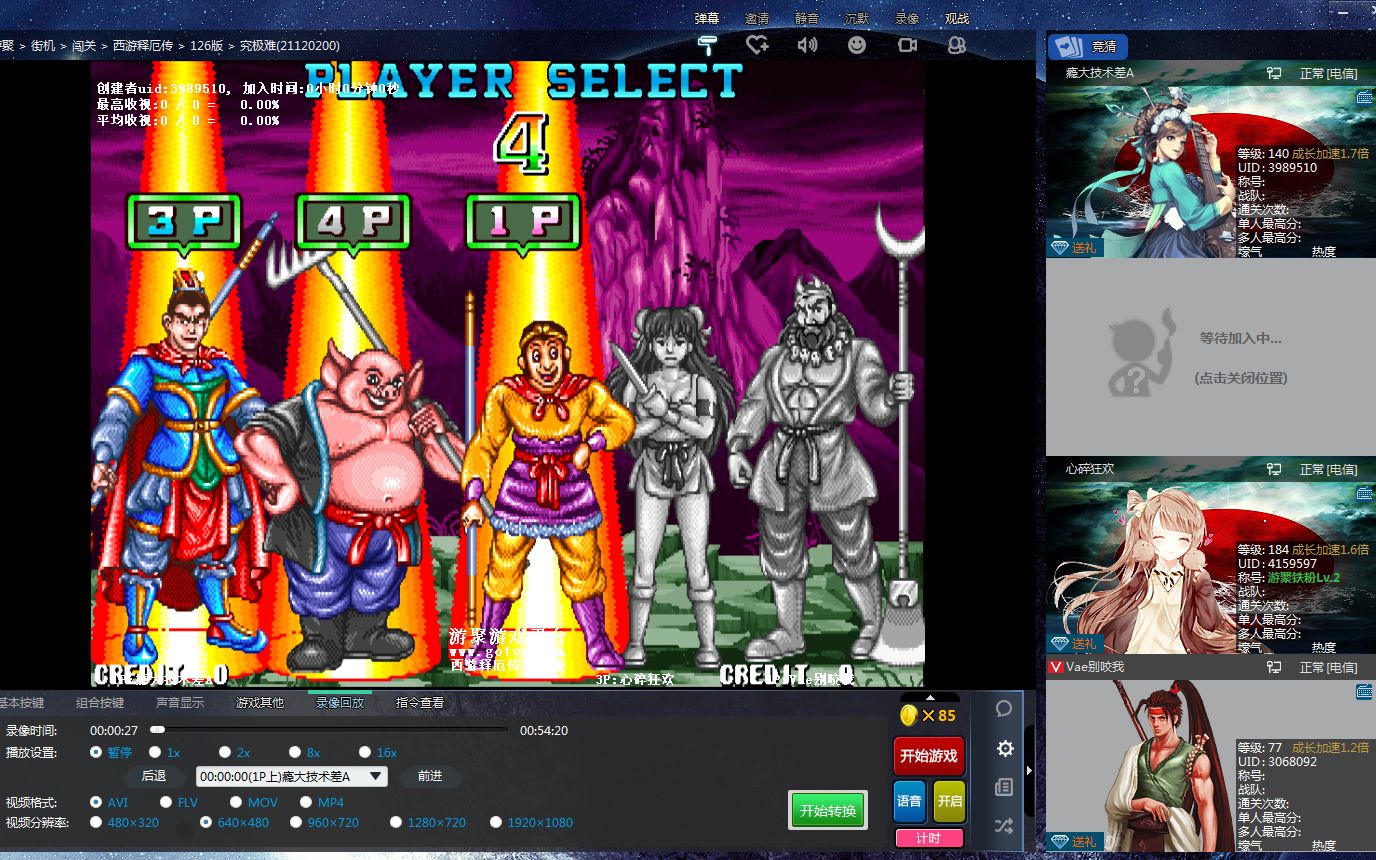Click the heart-plus invite icon
This screenshot has width=1376, height=860.
(x=757, y=44)
